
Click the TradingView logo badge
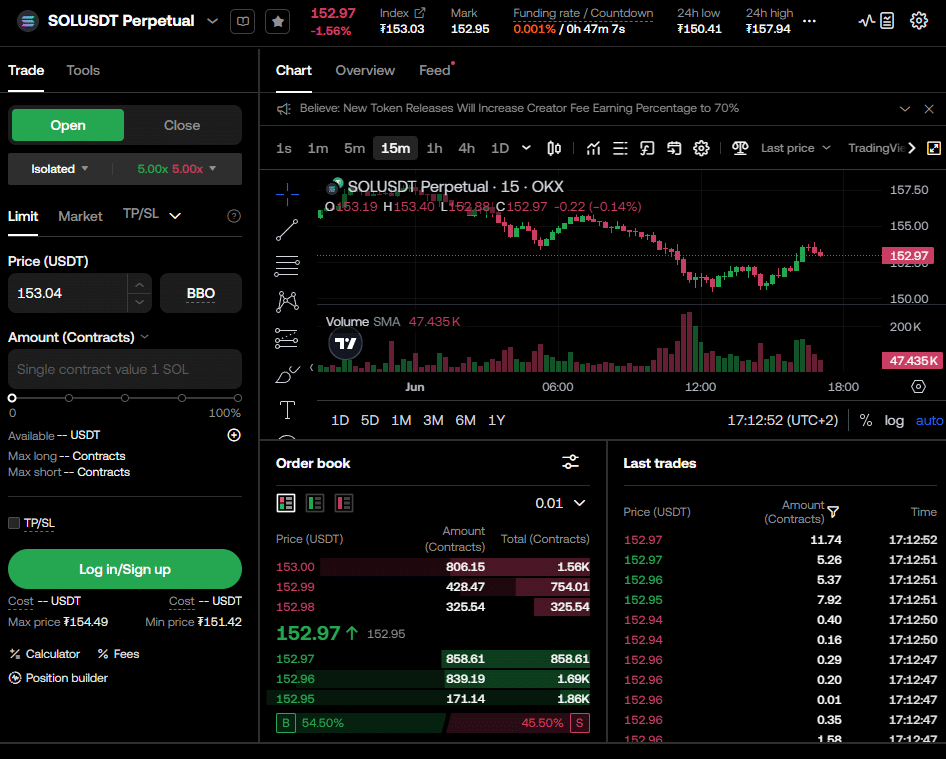click(x=346, y=344)
